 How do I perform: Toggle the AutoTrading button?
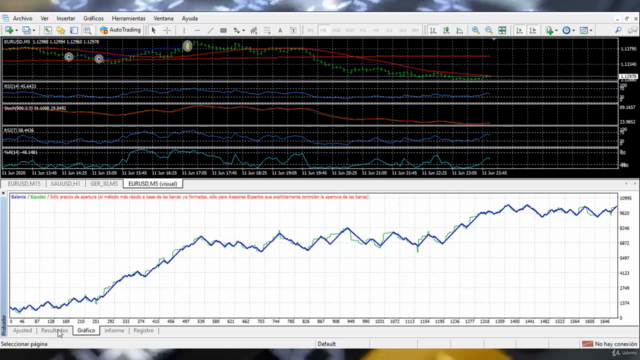point(120,30)
